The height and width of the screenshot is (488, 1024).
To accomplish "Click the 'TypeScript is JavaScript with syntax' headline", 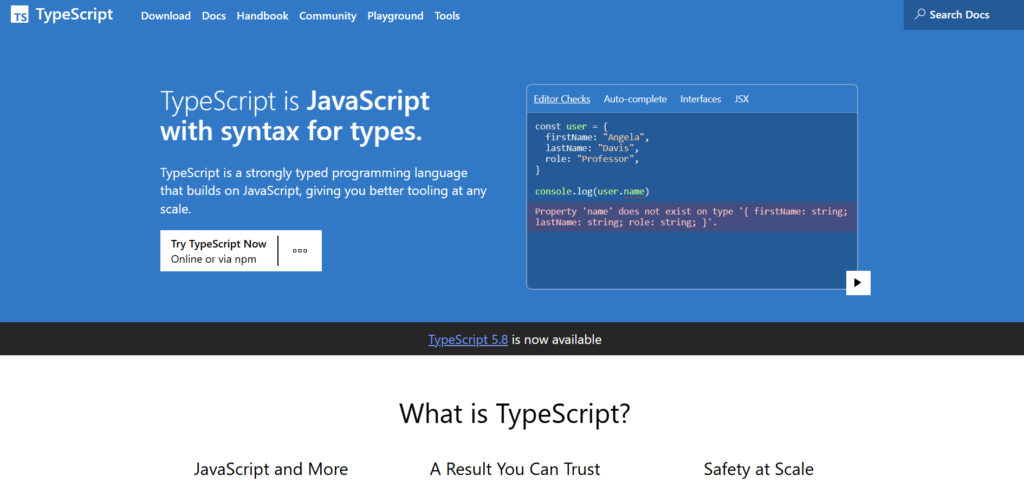I will [295, 116].
